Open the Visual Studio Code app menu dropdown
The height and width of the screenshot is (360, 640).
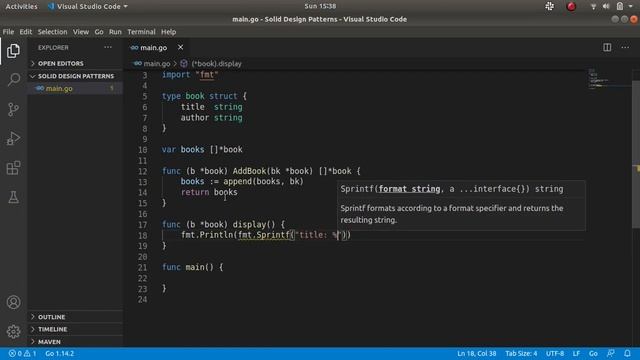(x=88, y=6)
